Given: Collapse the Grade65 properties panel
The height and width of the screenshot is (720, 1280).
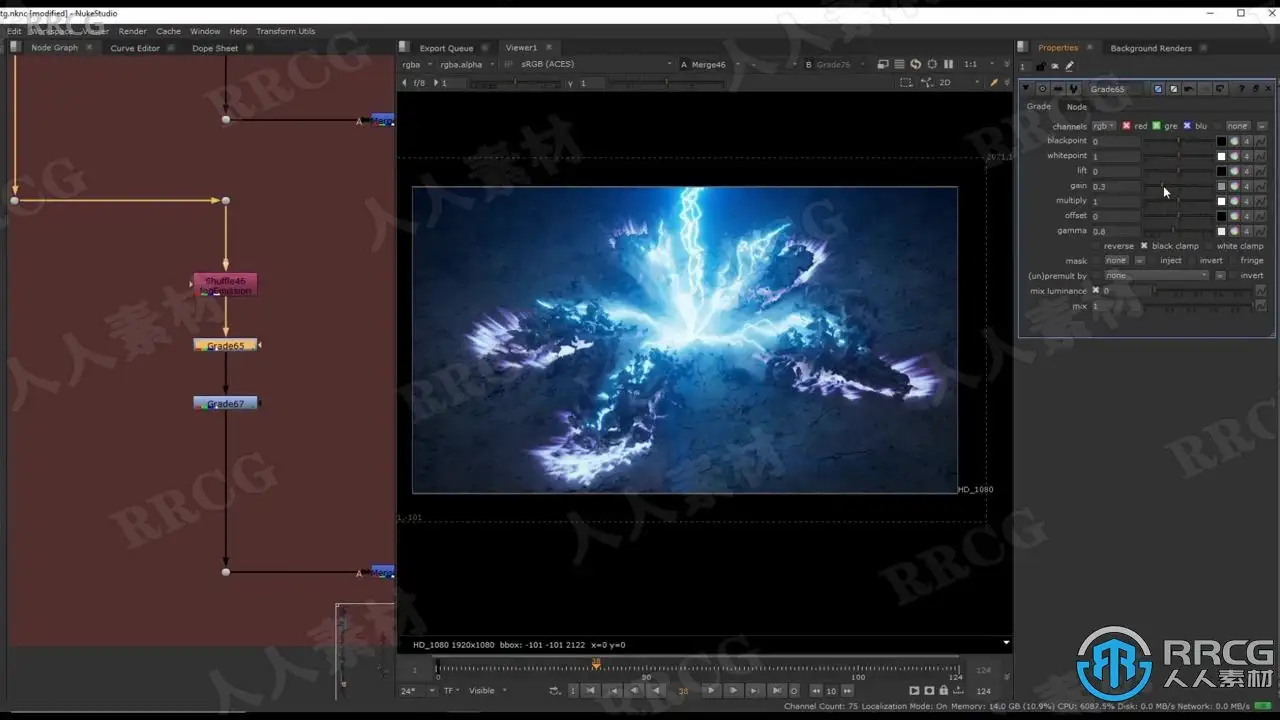Looking at the screenshot, I should click(x=1026, y=89).
